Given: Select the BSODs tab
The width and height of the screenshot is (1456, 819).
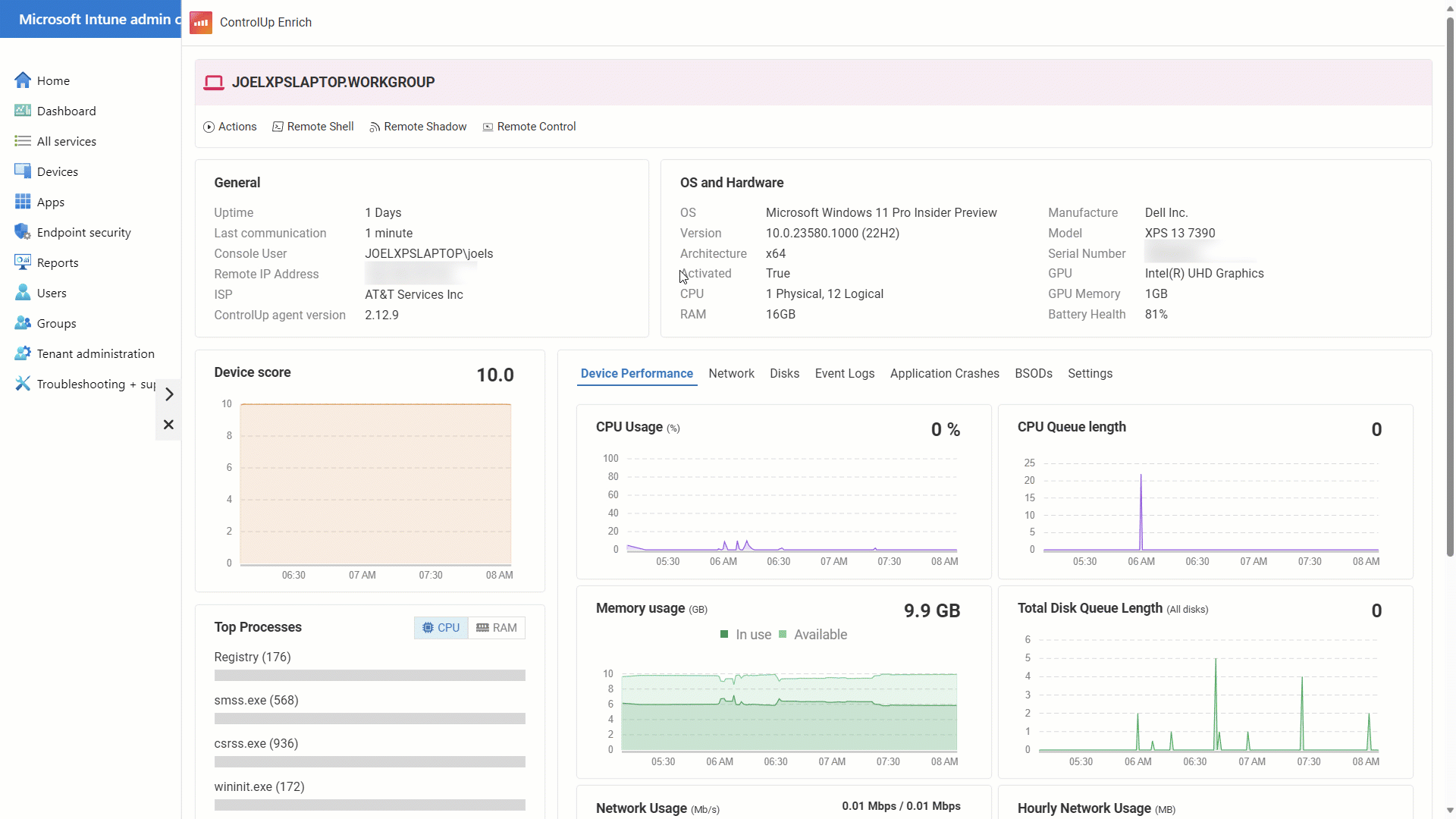Looking at the screenshot, I should point(1034,374).
